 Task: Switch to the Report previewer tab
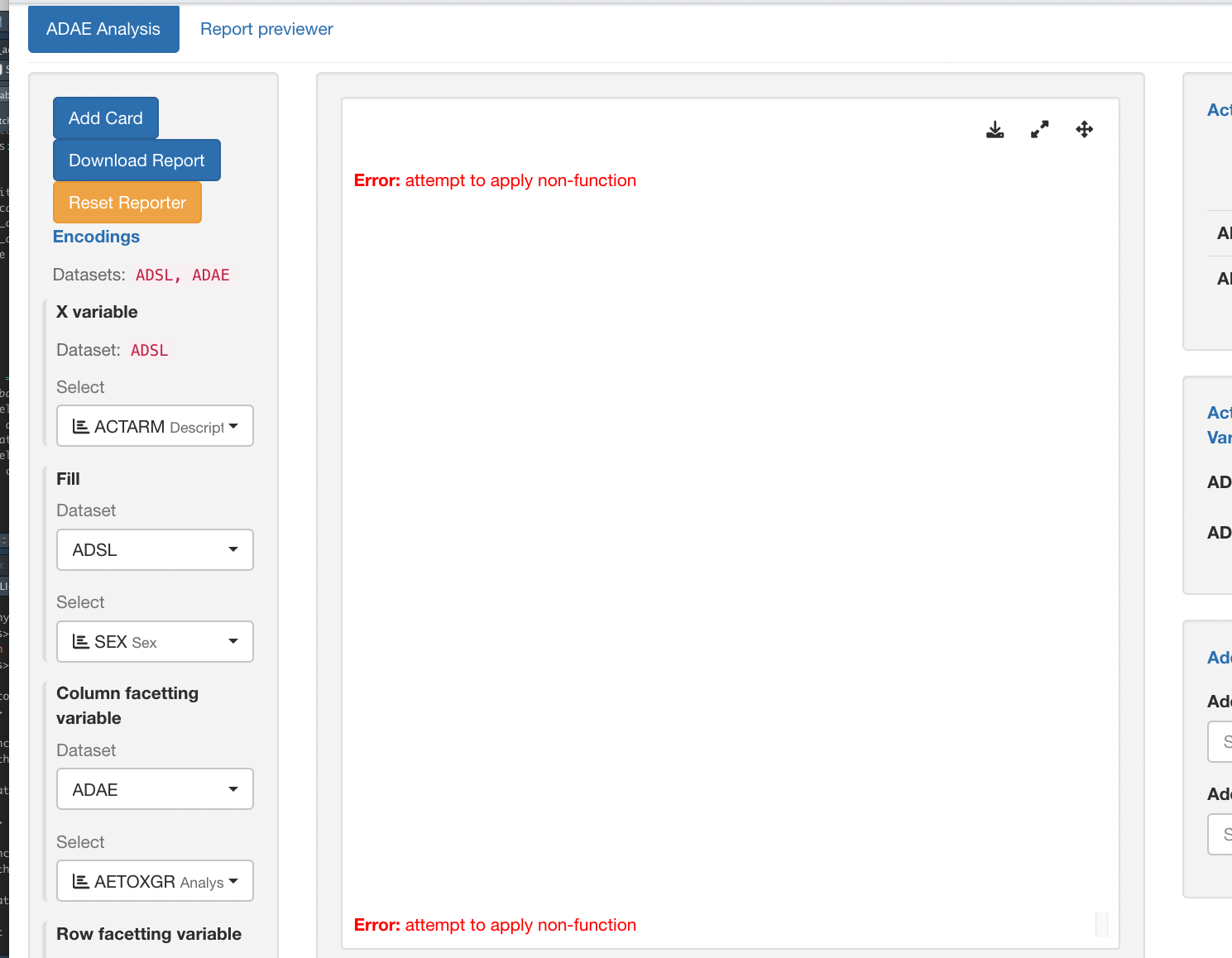(266, 29)
